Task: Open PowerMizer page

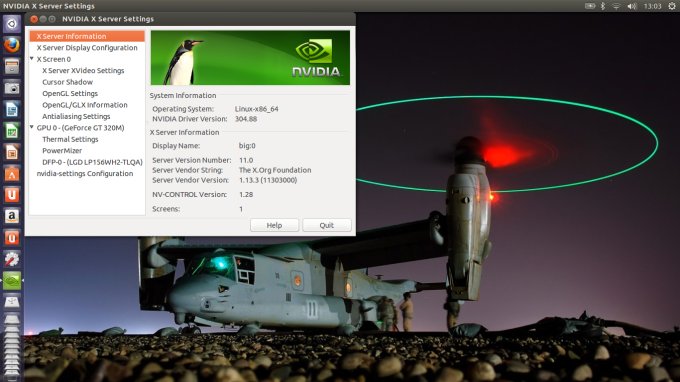Action: pyautogui.click(x=62, y=150)
